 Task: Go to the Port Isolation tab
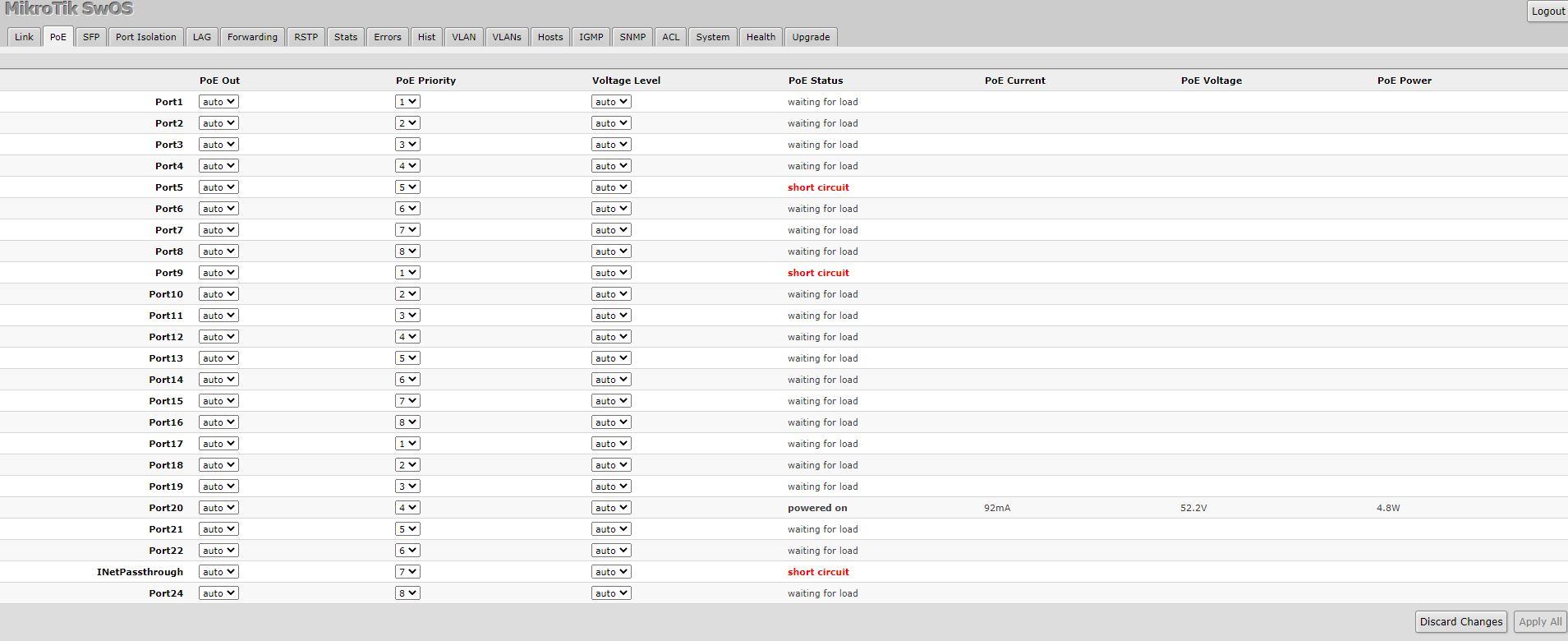tap(145, 37)
